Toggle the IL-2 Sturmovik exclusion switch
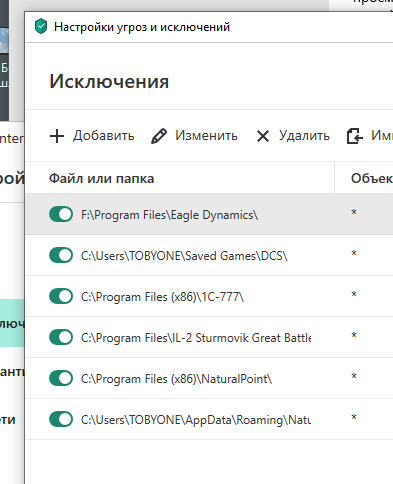The height and width of the screenshot is (484, 393). coord(61,337)
